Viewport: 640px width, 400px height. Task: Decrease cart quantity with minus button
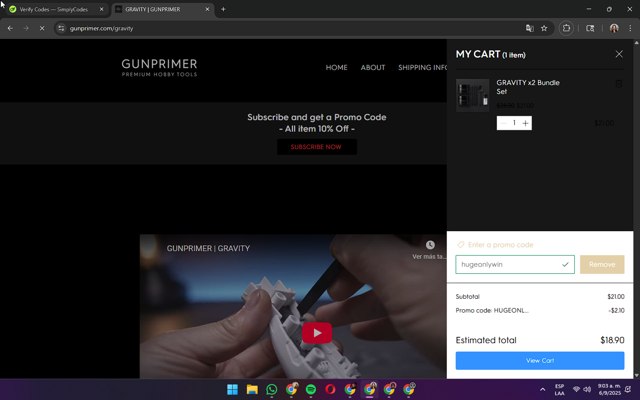[503, 123]
